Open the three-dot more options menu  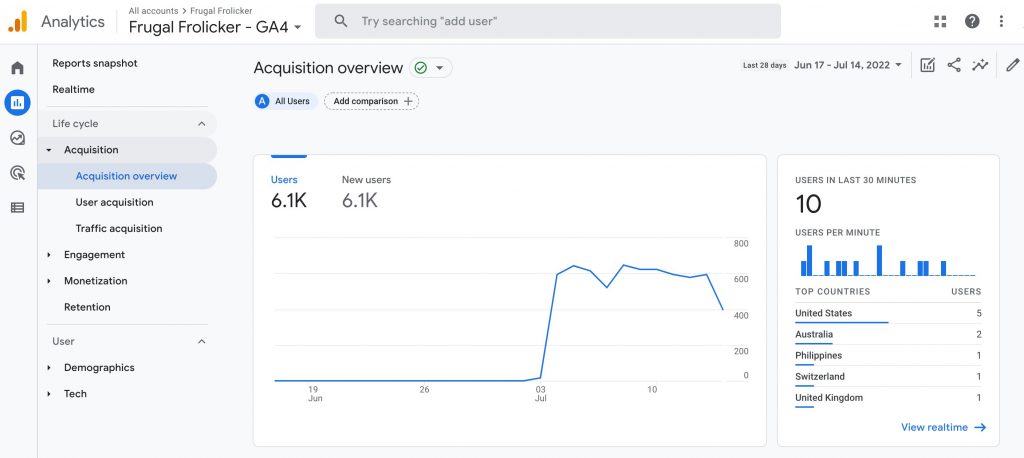point(1001,22)
